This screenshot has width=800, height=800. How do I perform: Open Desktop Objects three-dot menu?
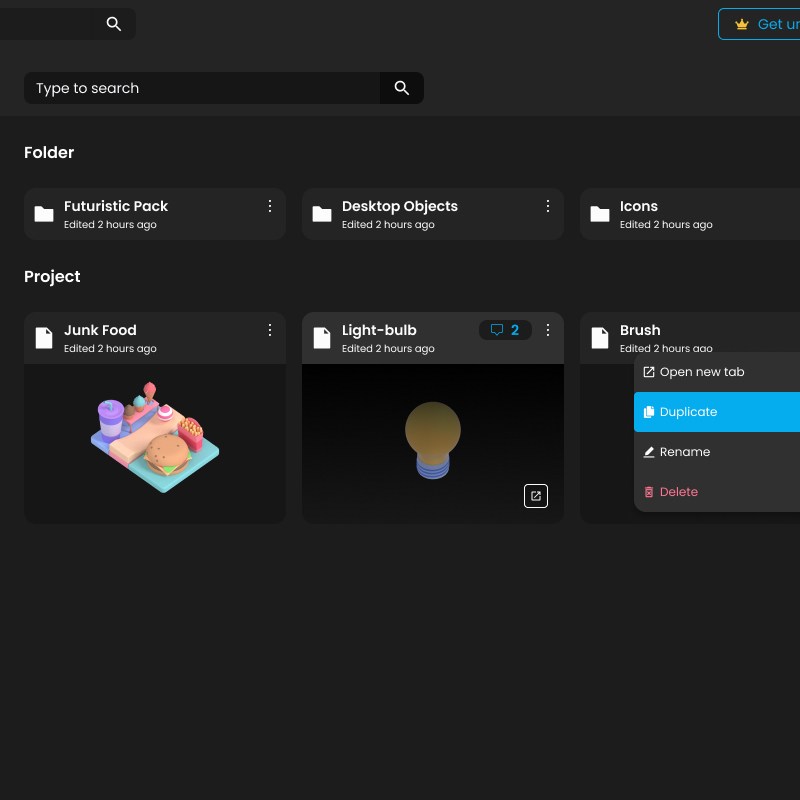click(548, 206)
